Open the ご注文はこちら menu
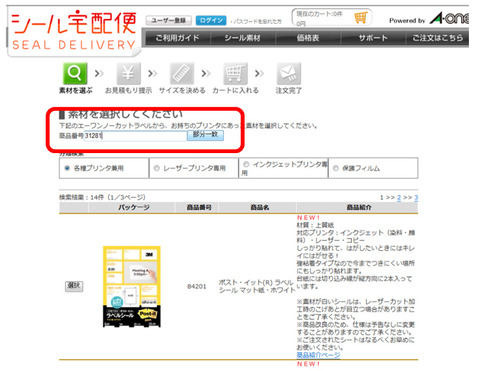The width and height of the screenshot is (480, 370). coord(437,38)
